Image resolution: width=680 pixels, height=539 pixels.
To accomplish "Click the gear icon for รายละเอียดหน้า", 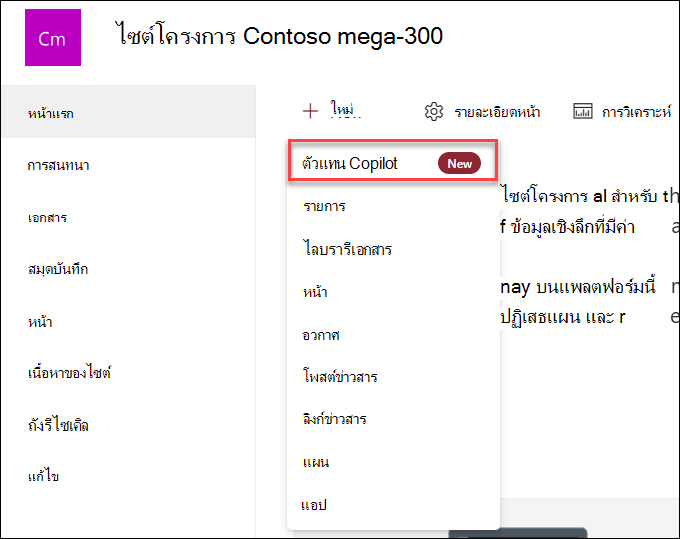I will [x=434, y=112].
